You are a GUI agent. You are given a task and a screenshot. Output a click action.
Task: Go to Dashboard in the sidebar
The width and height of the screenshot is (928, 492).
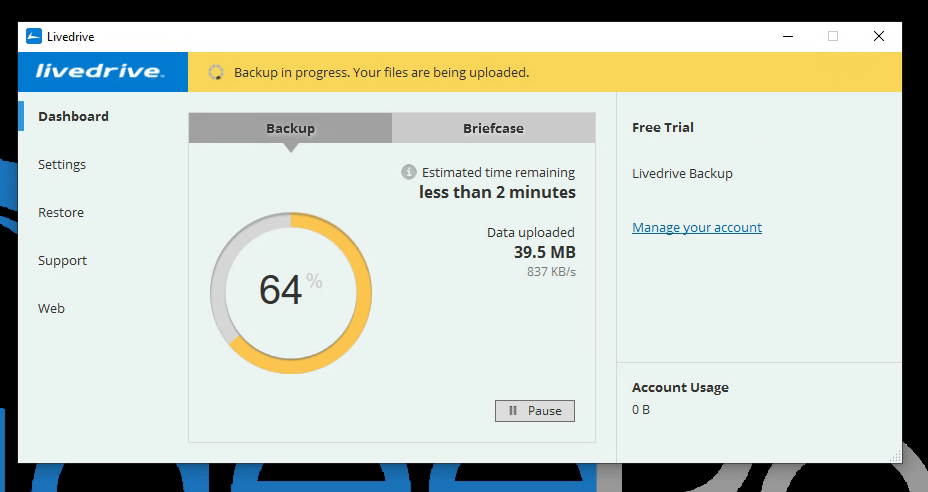(73, 116)
